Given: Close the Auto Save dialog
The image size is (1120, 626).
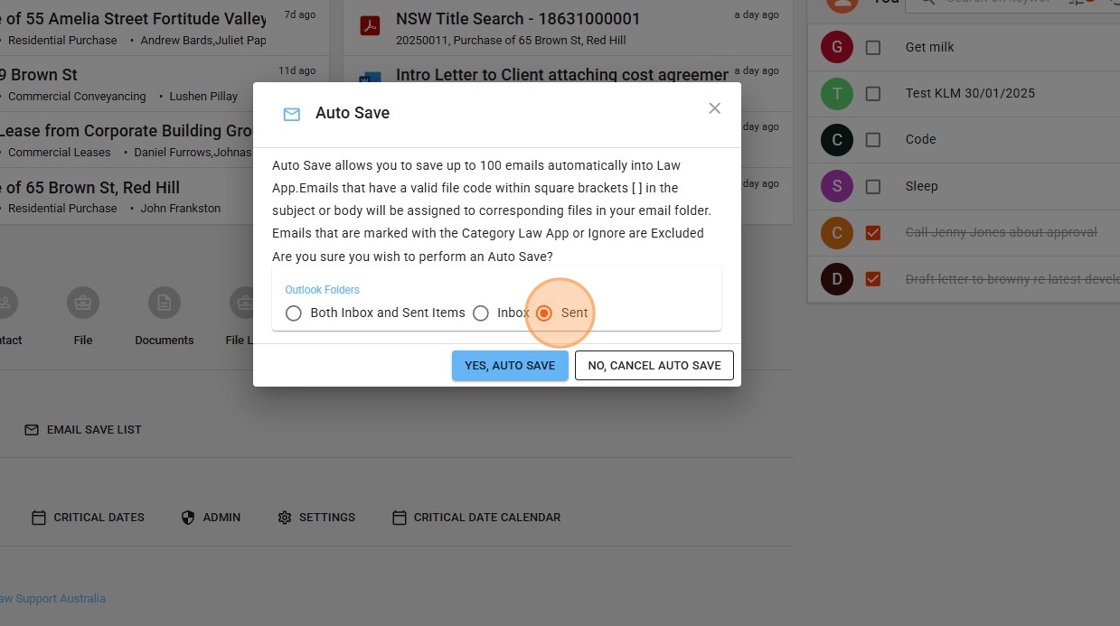Looking at the screenshot, I should [x=714, y=108].
